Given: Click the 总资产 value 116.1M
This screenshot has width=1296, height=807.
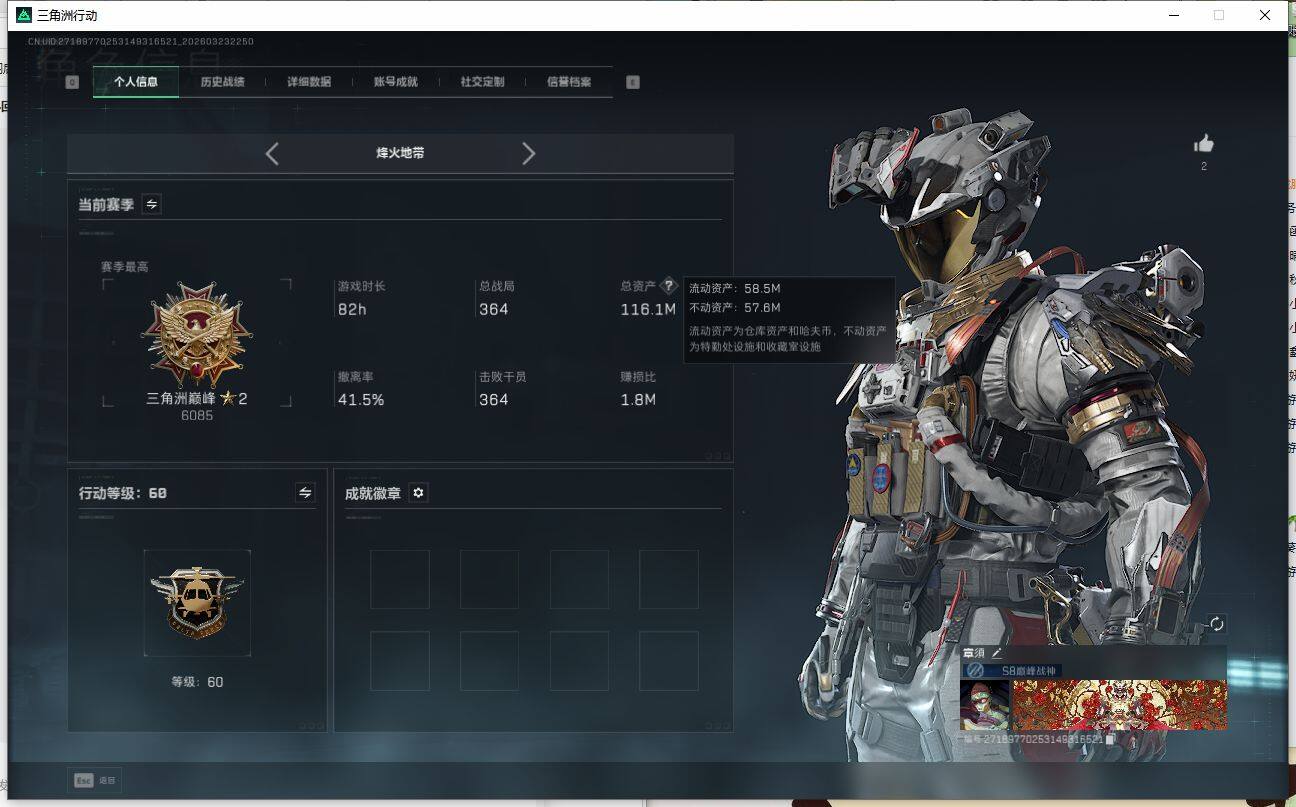Looking at the screenshot, I should [648, 310].
